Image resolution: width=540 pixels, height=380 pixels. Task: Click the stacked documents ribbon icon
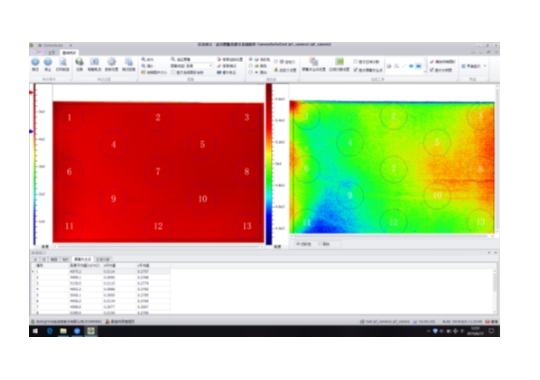point(128,62)
